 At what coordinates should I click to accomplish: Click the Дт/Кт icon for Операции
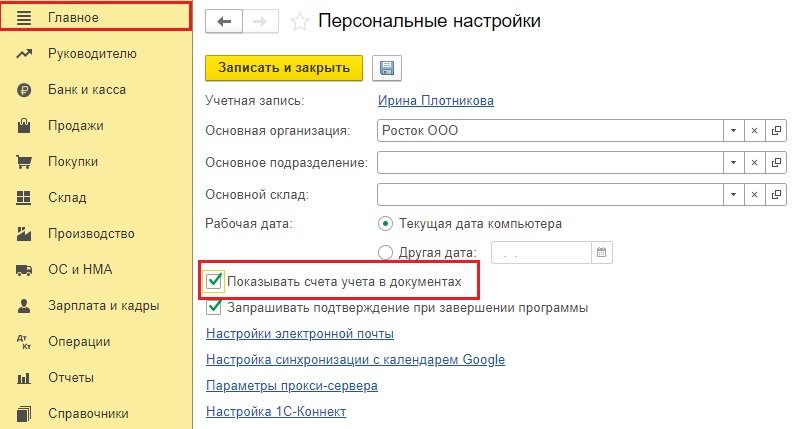[x=24, y=342]
